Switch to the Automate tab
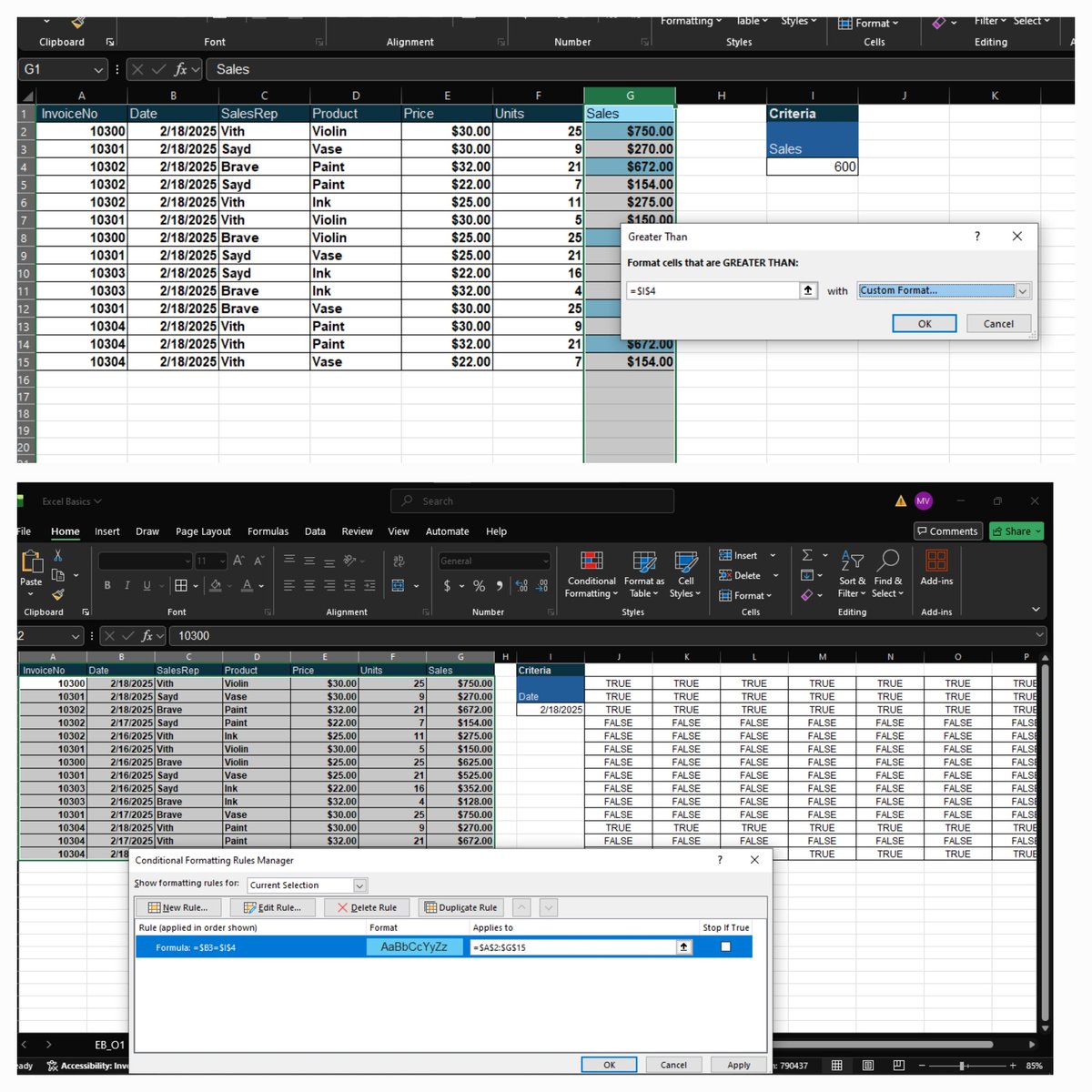 [x=448, y=531]
